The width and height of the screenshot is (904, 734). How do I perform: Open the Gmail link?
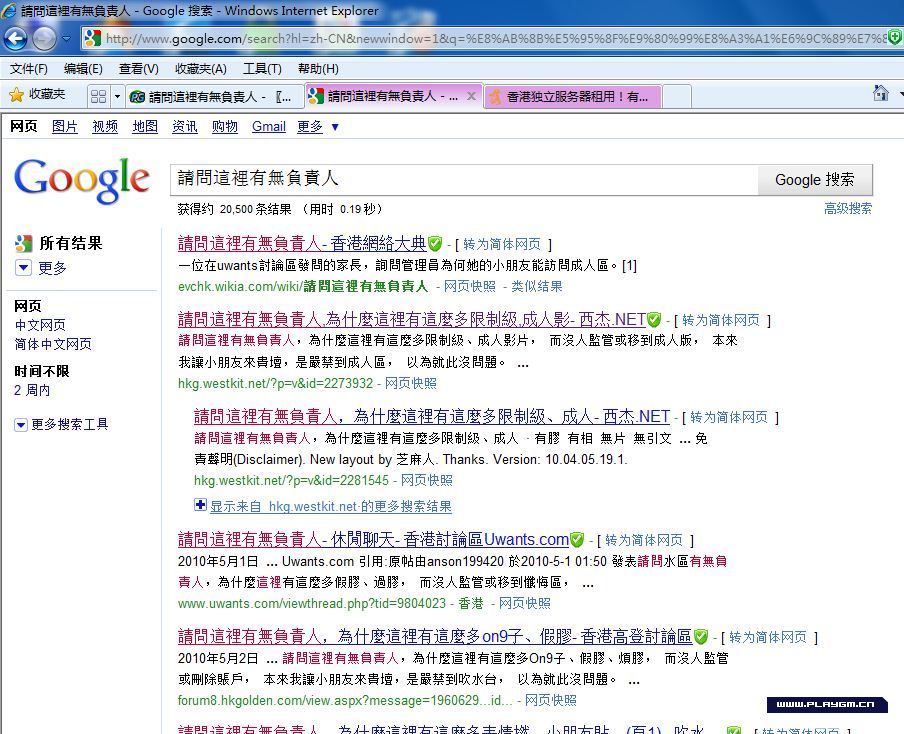269,126
